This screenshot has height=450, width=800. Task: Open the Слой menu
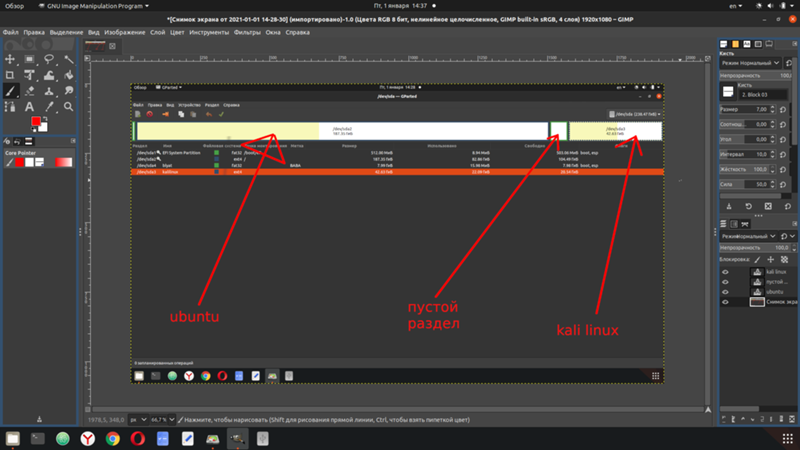click(157, 32)
